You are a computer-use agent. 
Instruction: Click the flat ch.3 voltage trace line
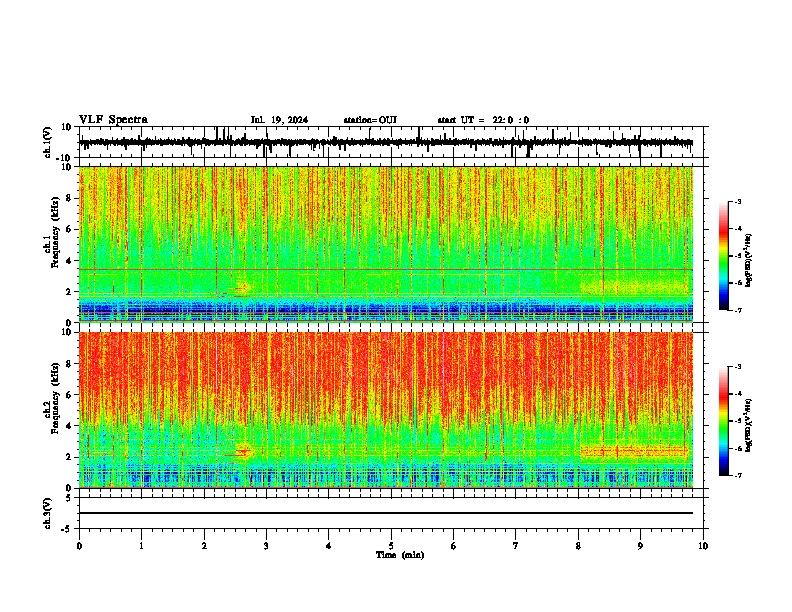tap(386, 513)
